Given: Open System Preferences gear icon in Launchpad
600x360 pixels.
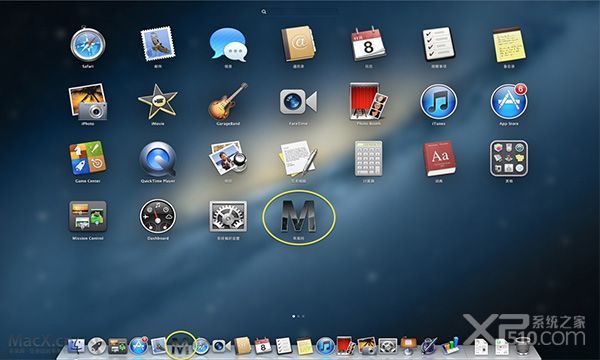Looking at the screenshot, I should 228,217.
